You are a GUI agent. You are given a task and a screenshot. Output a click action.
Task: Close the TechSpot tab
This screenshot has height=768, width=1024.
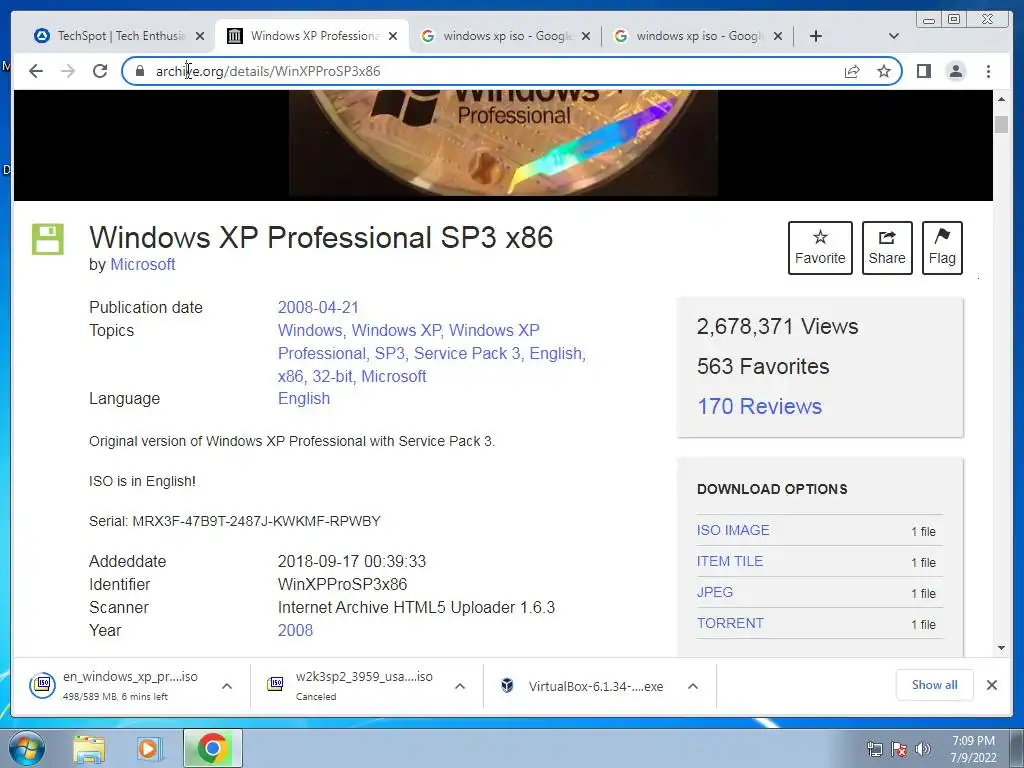coord(200,36)
